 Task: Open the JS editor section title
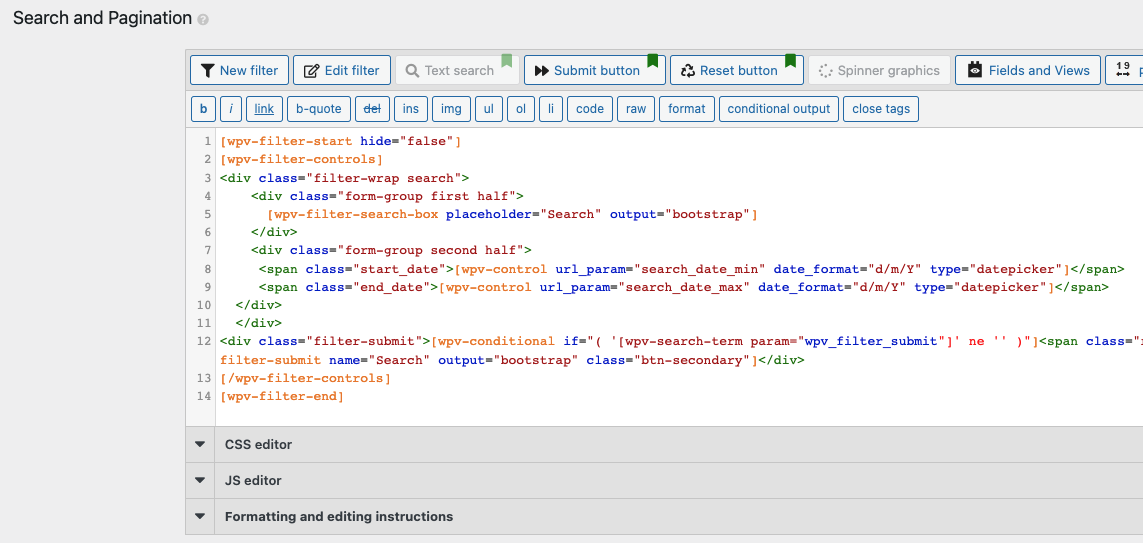(x=253, y=481)
